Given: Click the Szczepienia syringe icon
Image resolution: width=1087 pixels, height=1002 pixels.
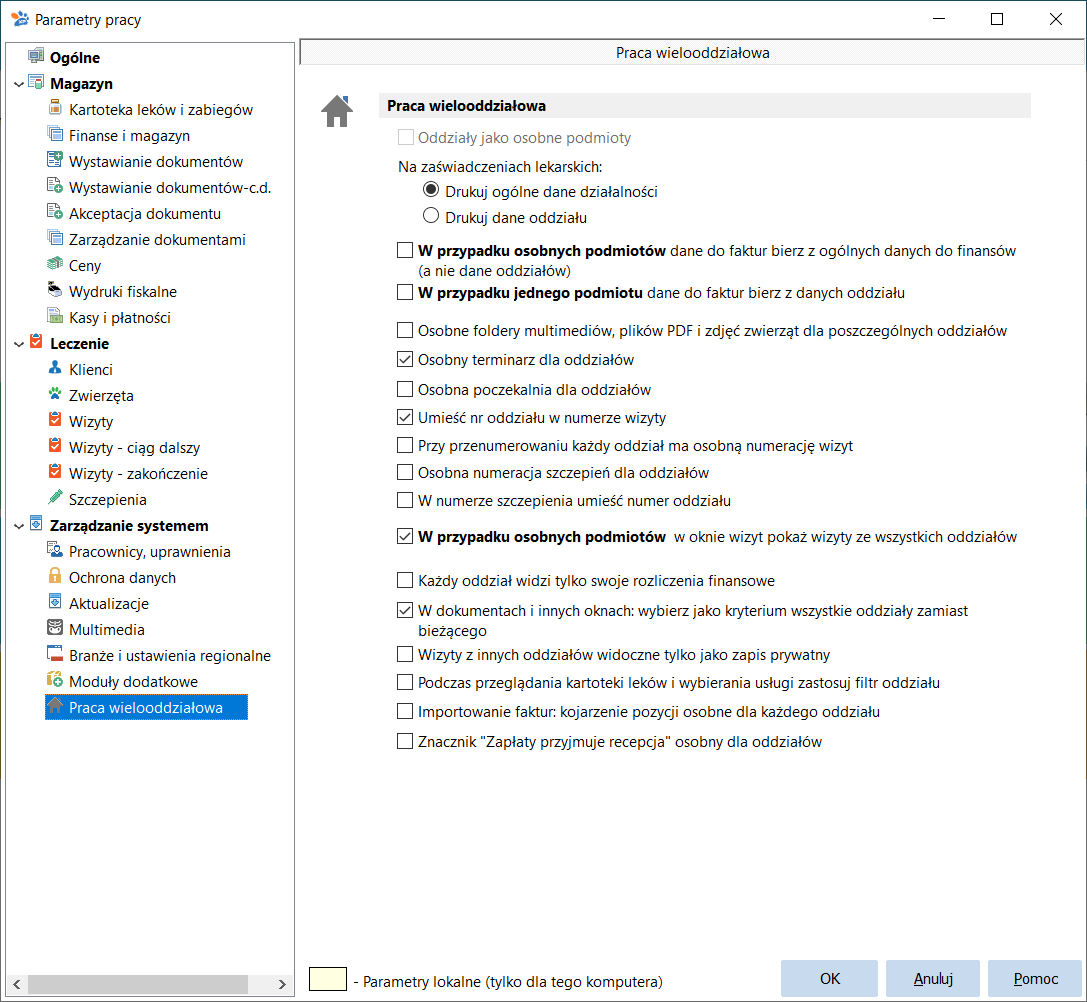Looking at the screenshot, I should [x=55, y=498].
